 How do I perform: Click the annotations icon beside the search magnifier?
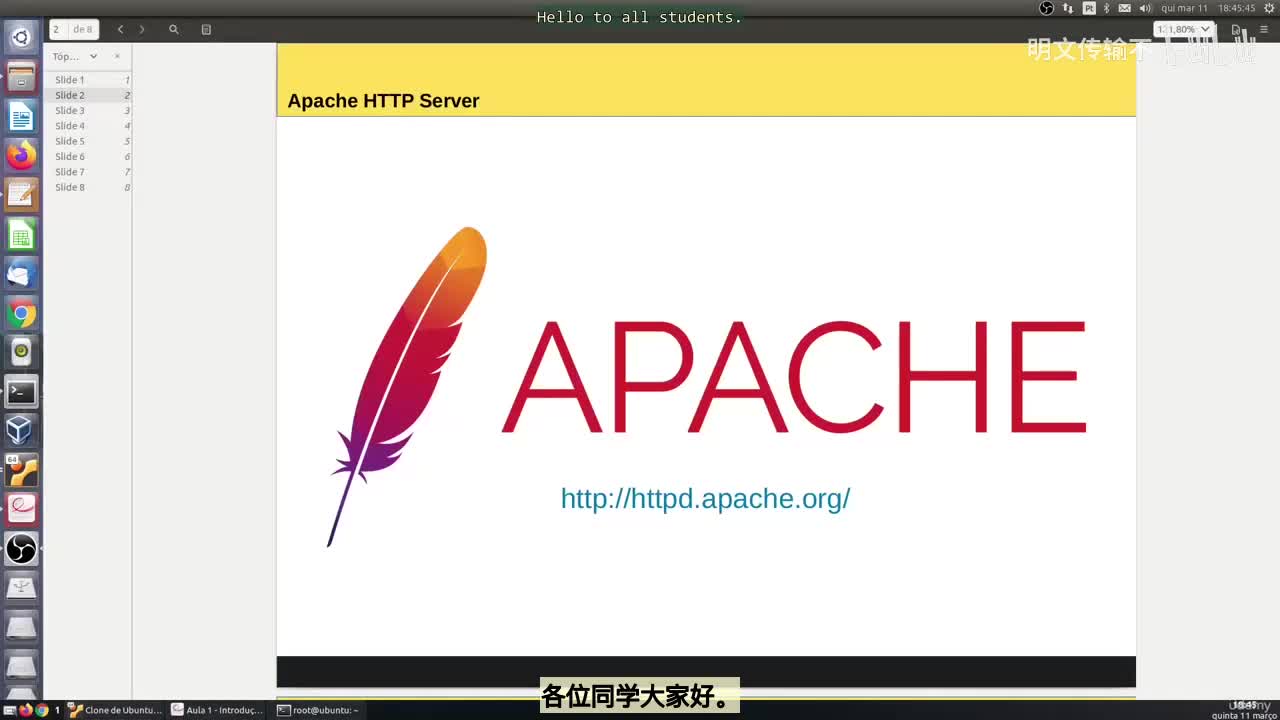pyautogui.click(x=206, y=30)
